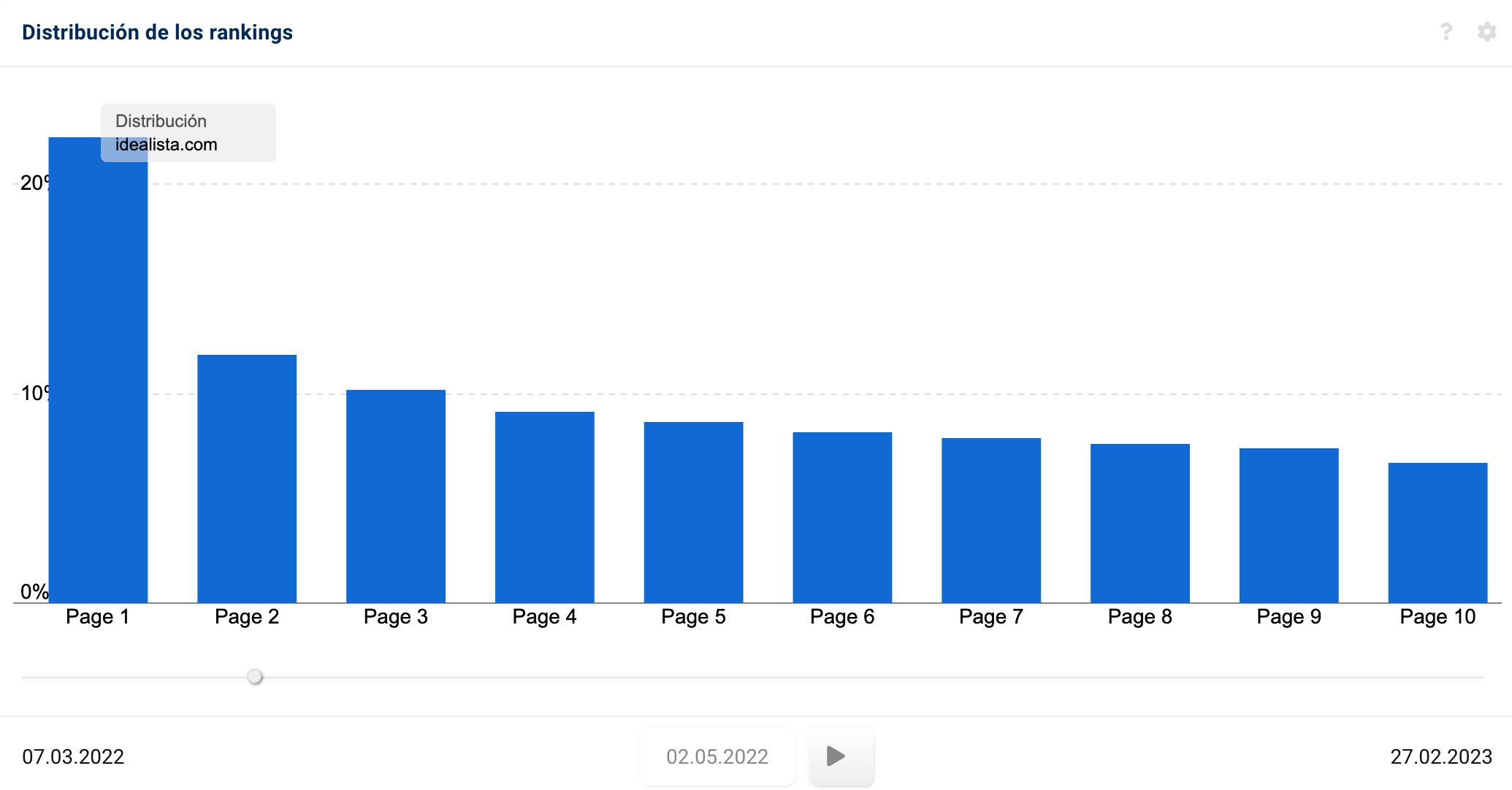Image resolution: width=1512 pixels, height=790 pixels.
Task: Click the help question mark icon
Action: coord(1446,31)
